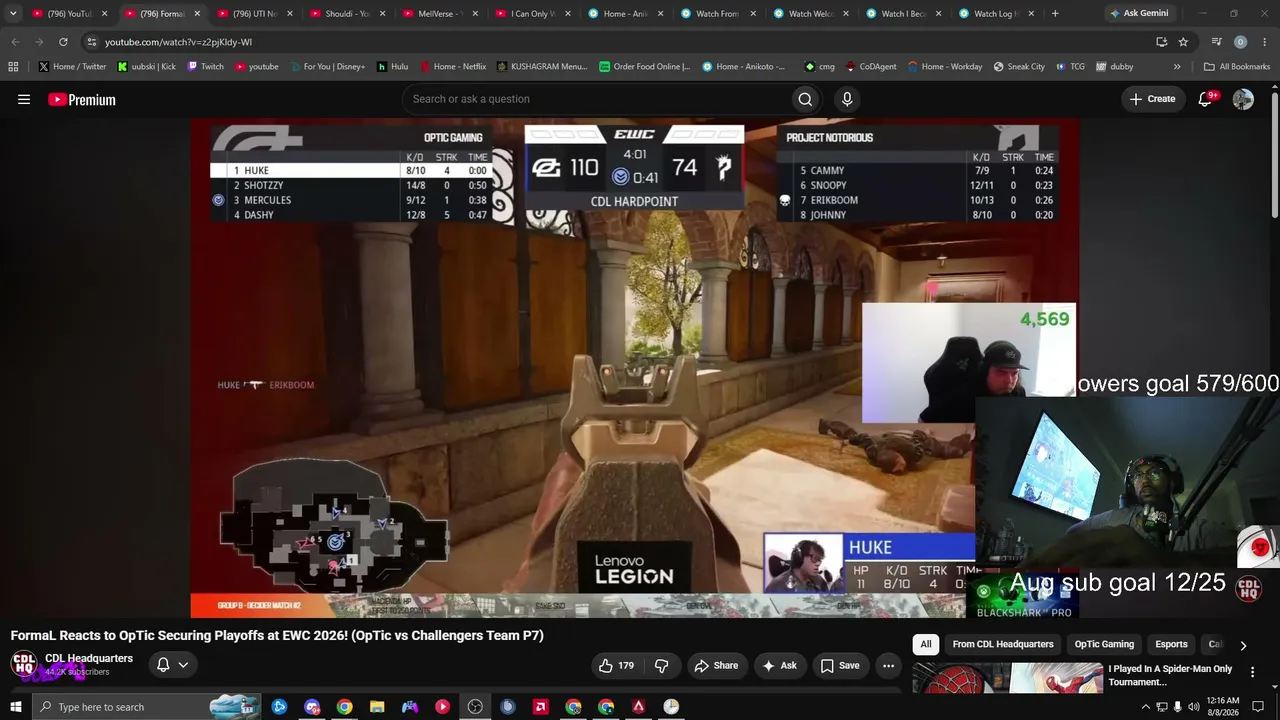Close the '(796) FormaL' active tab
1280x720 pixels.
pos(196,14)
